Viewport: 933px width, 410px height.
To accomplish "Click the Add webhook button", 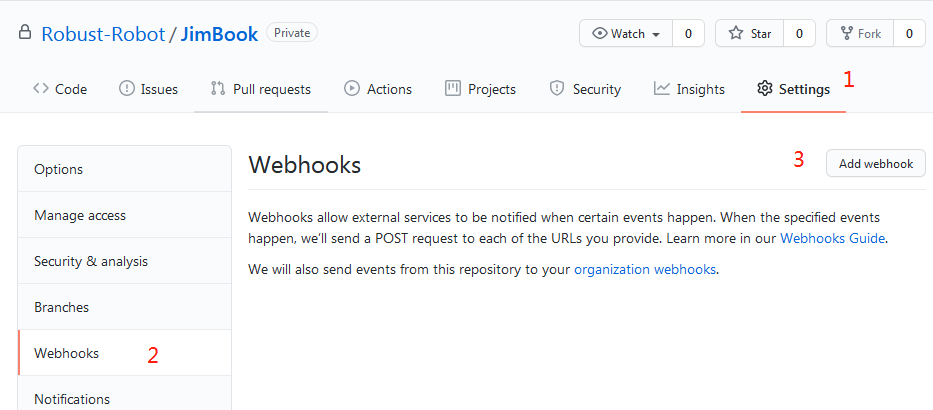I will click(x=876, y=164).
